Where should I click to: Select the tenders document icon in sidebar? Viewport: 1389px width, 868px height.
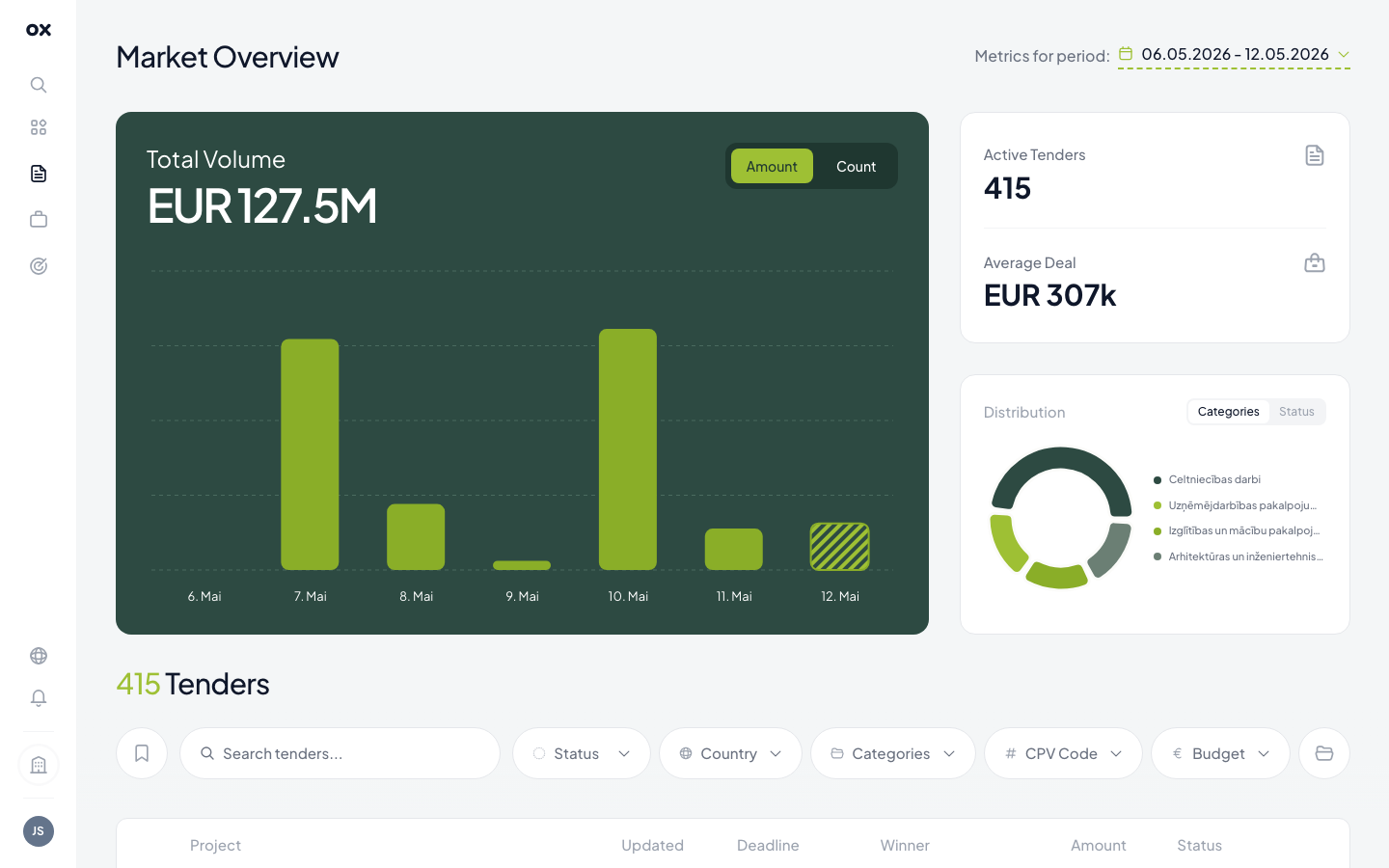tap(39, 174)
